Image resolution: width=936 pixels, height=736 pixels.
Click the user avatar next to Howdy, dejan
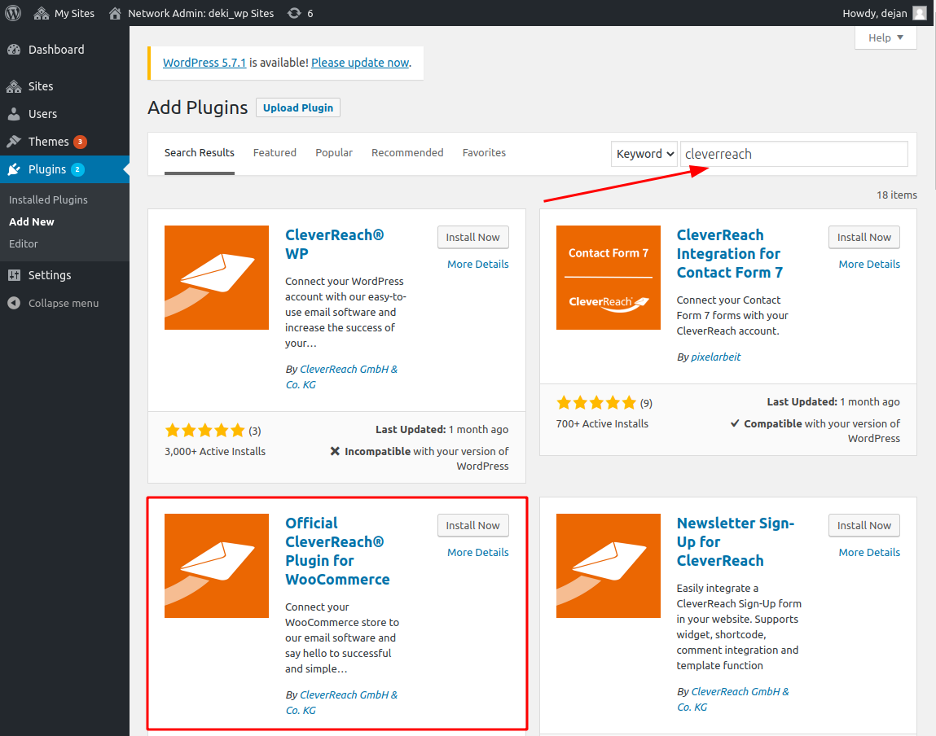point(919,13)
